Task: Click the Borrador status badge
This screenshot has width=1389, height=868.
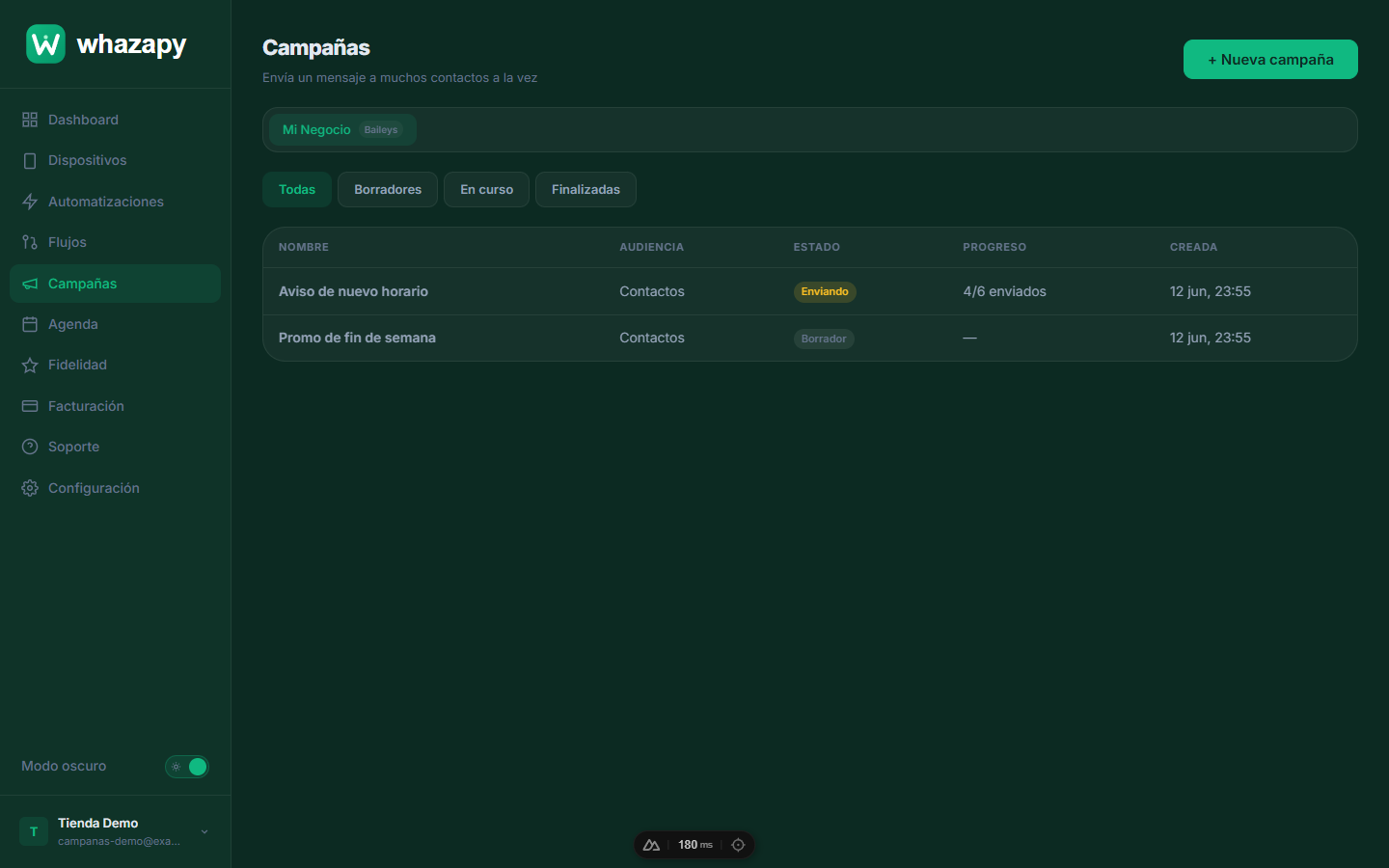Action: coord(824,339)
